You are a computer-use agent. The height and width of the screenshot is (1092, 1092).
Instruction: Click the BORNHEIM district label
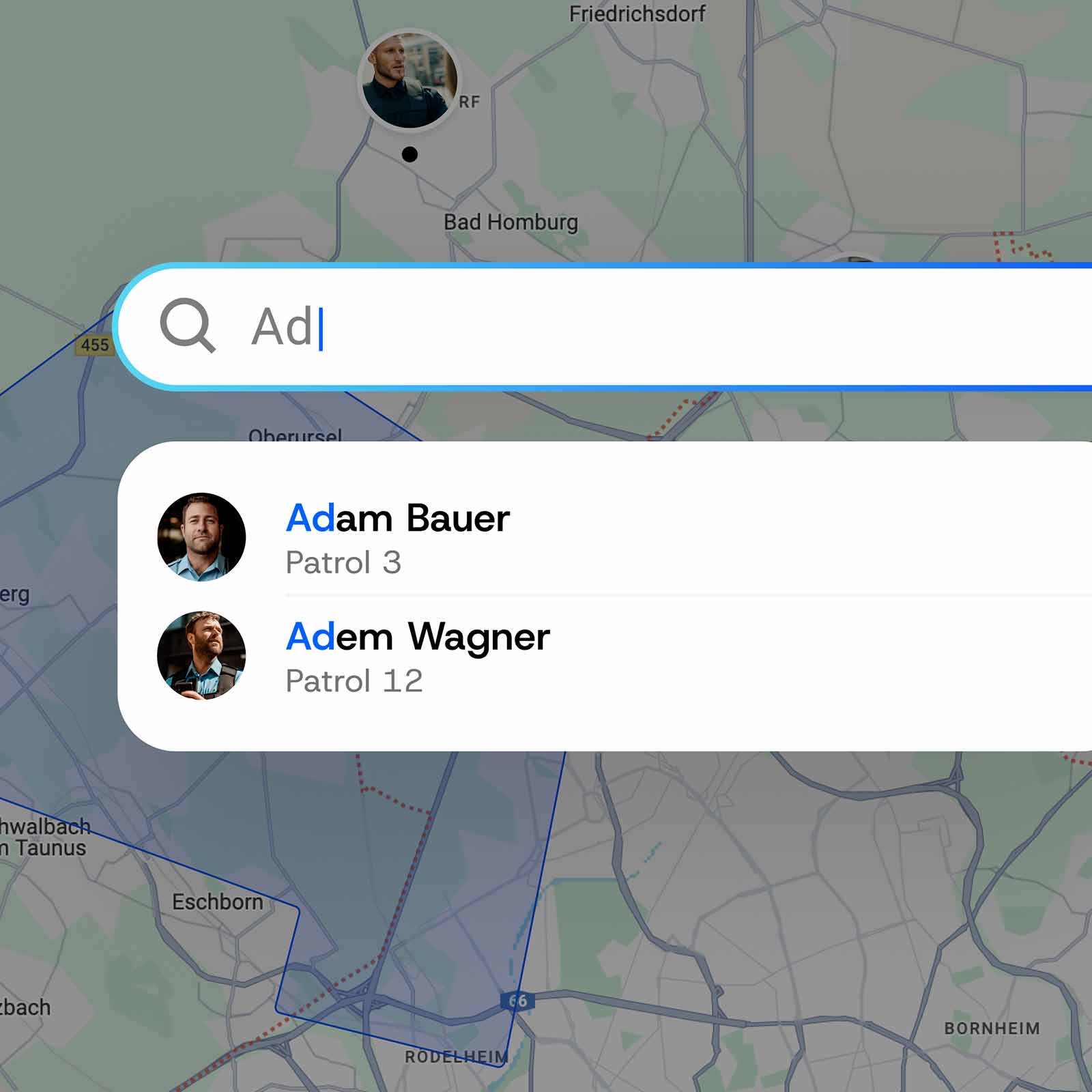[x=992, y=1029]
